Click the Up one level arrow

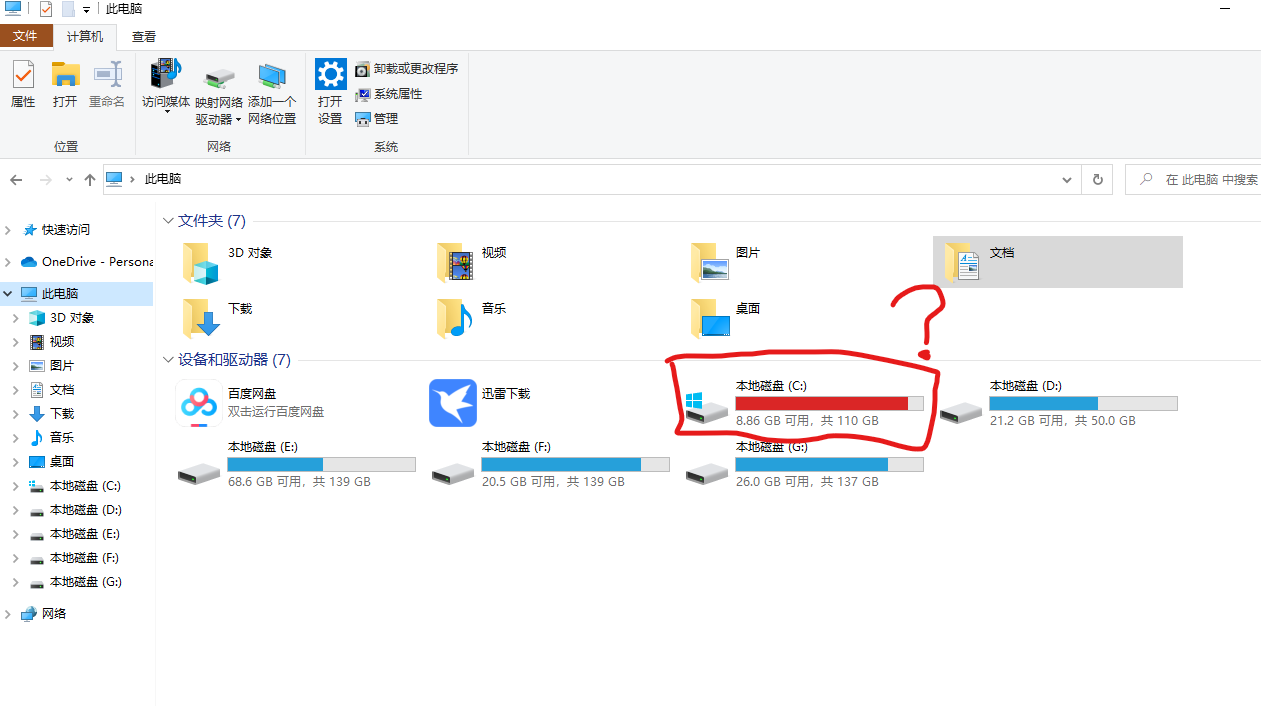pos(90,180)
